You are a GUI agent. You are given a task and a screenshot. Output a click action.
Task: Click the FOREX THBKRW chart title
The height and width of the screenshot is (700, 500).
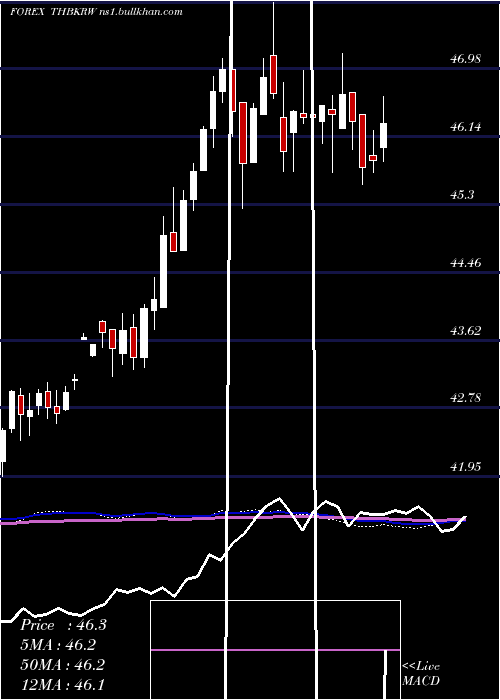[96, 12]
